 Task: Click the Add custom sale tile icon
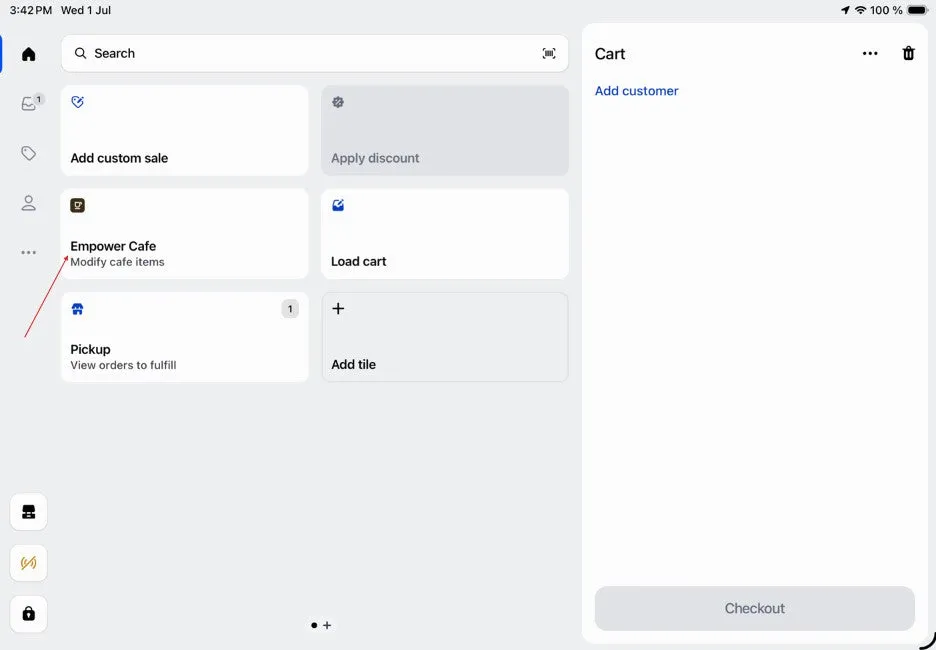[78, 102]
